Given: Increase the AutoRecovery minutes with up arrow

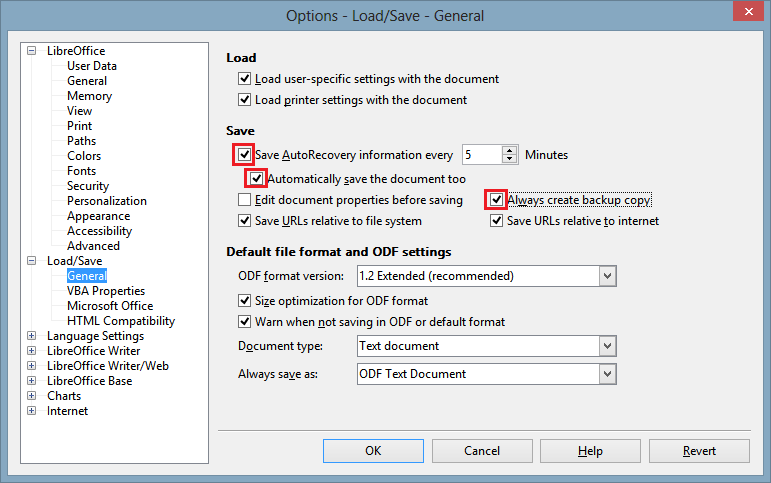Looking at the screenshot, I should pyautogui.click(x=510, y=150).
